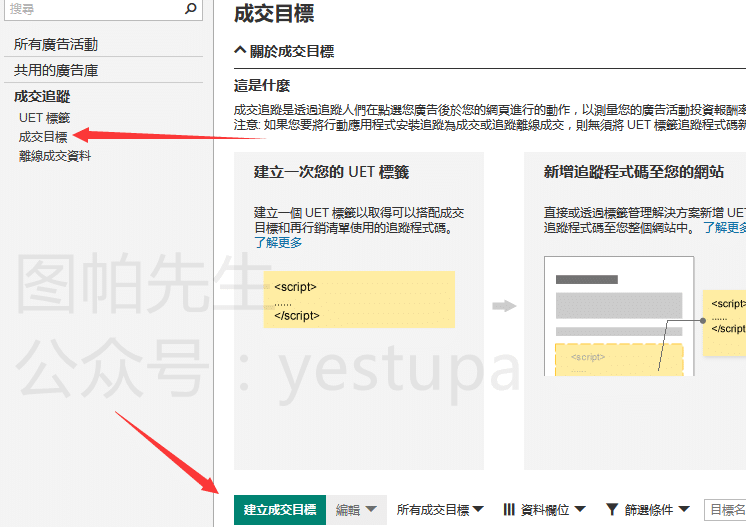Click the webpage mockup illustration
The width and height of the screenshot is (746, 527).
coord(619,316)
